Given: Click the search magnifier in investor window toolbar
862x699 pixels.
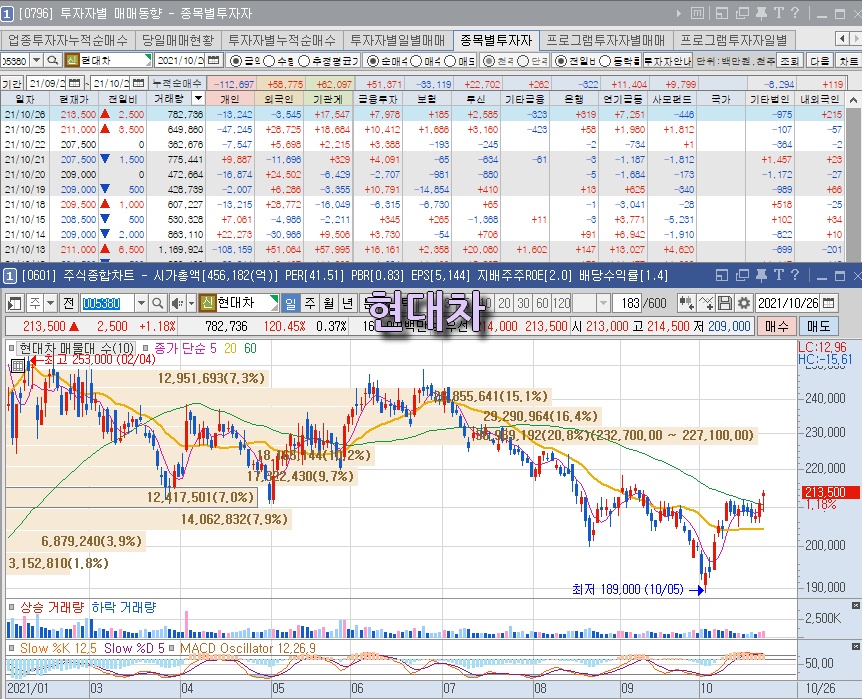Looking at the screenshot, I should tap(53, 60).
